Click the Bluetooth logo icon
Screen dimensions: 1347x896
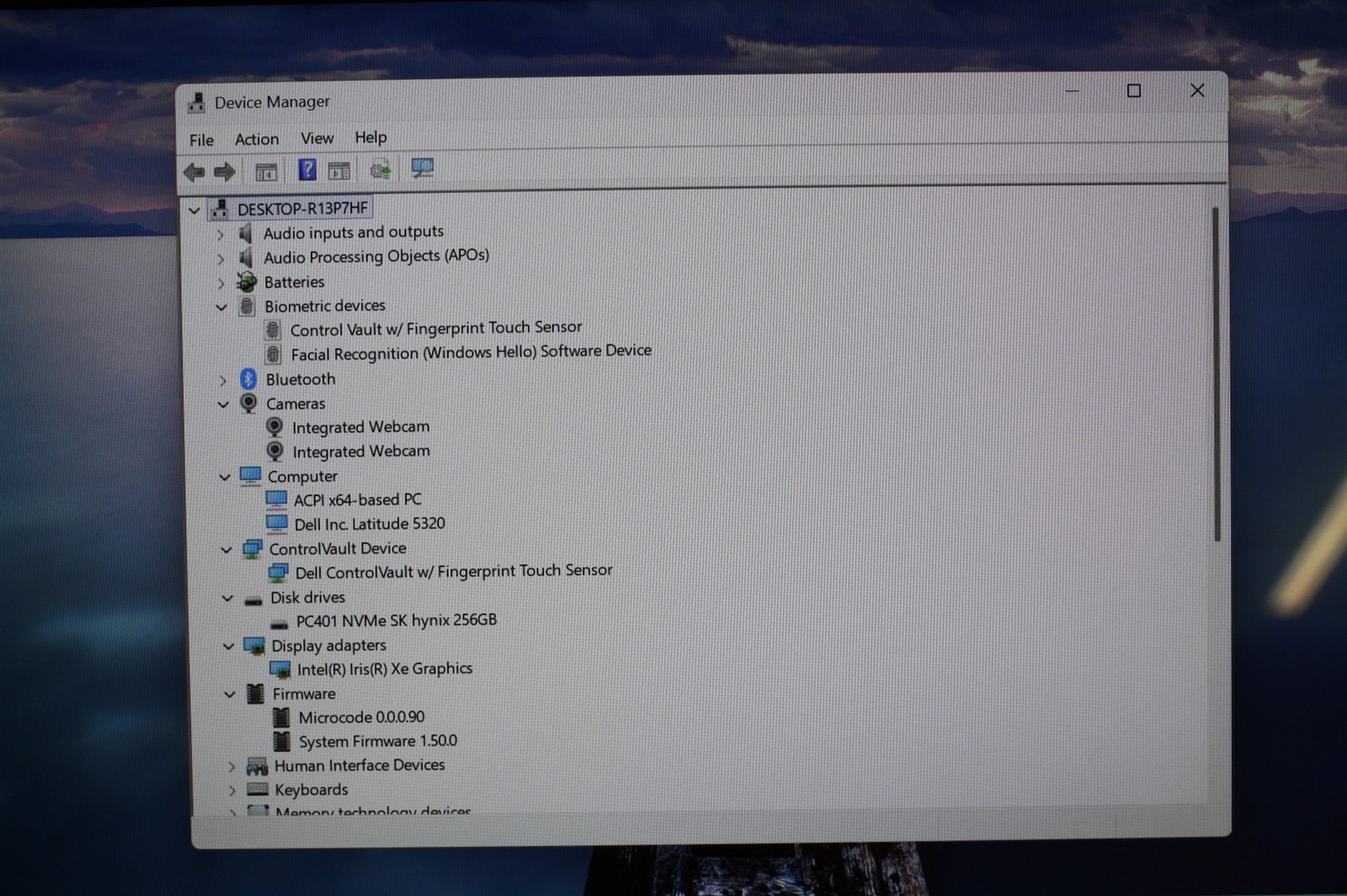tap(249, 379)
